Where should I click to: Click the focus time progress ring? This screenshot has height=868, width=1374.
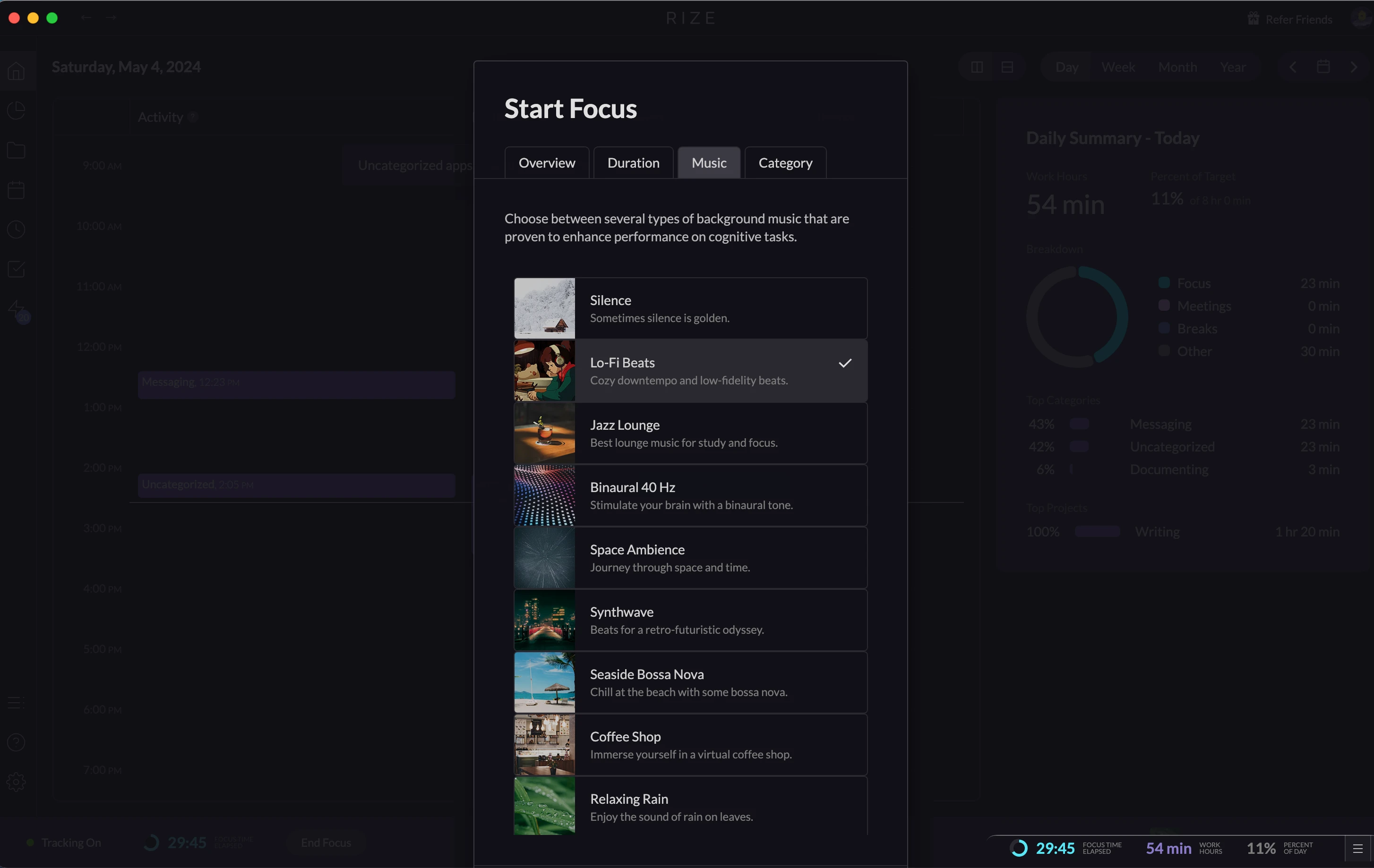coord(1019,849)
